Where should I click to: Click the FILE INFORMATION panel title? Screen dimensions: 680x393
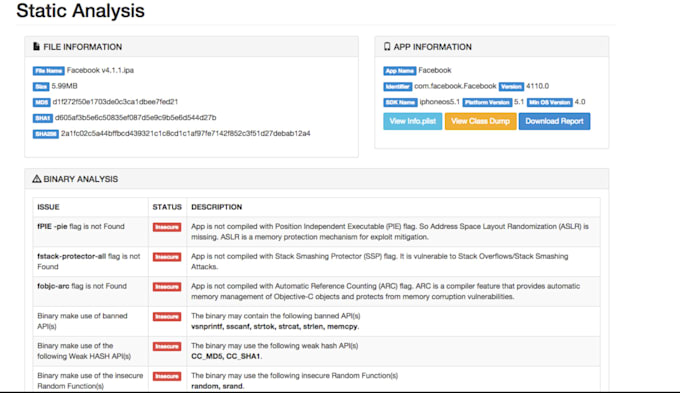click(82, 47)
